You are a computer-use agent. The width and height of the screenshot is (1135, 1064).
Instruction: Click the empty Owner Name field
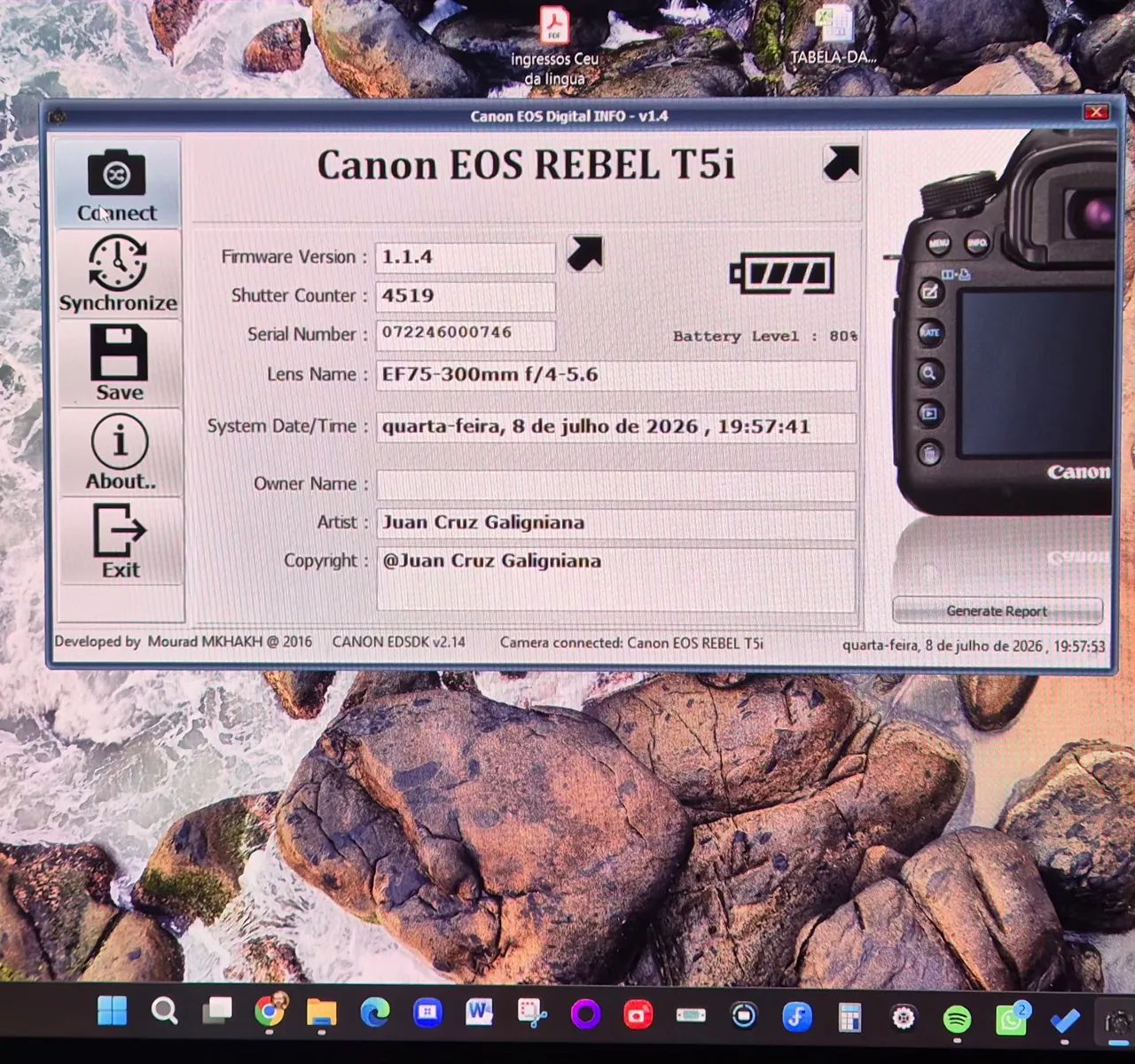[x=616, y=485]
